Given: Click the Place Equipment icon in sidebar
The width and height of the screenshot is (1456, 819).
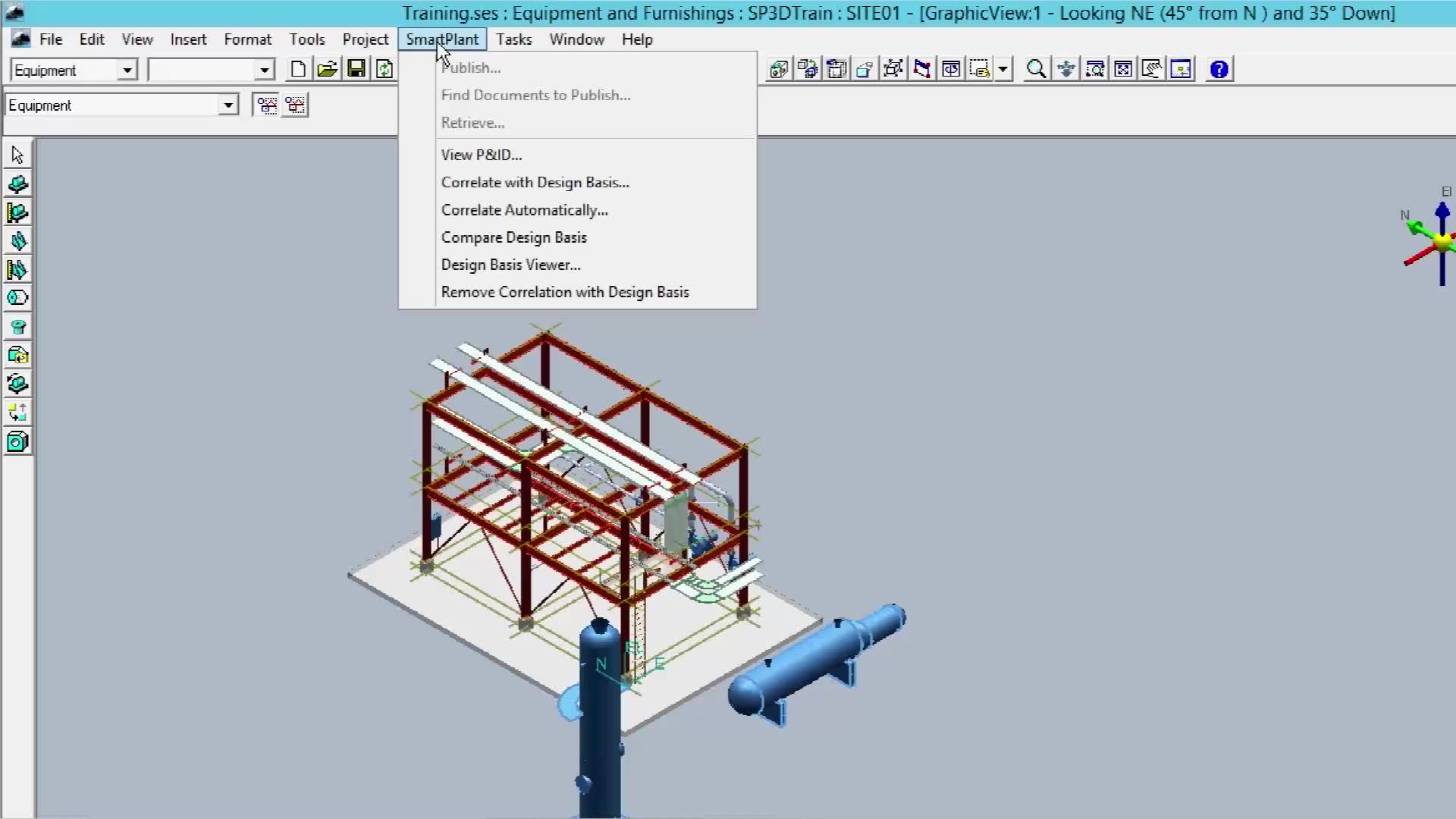Looking at the screenshot, I should coord(17,184).
